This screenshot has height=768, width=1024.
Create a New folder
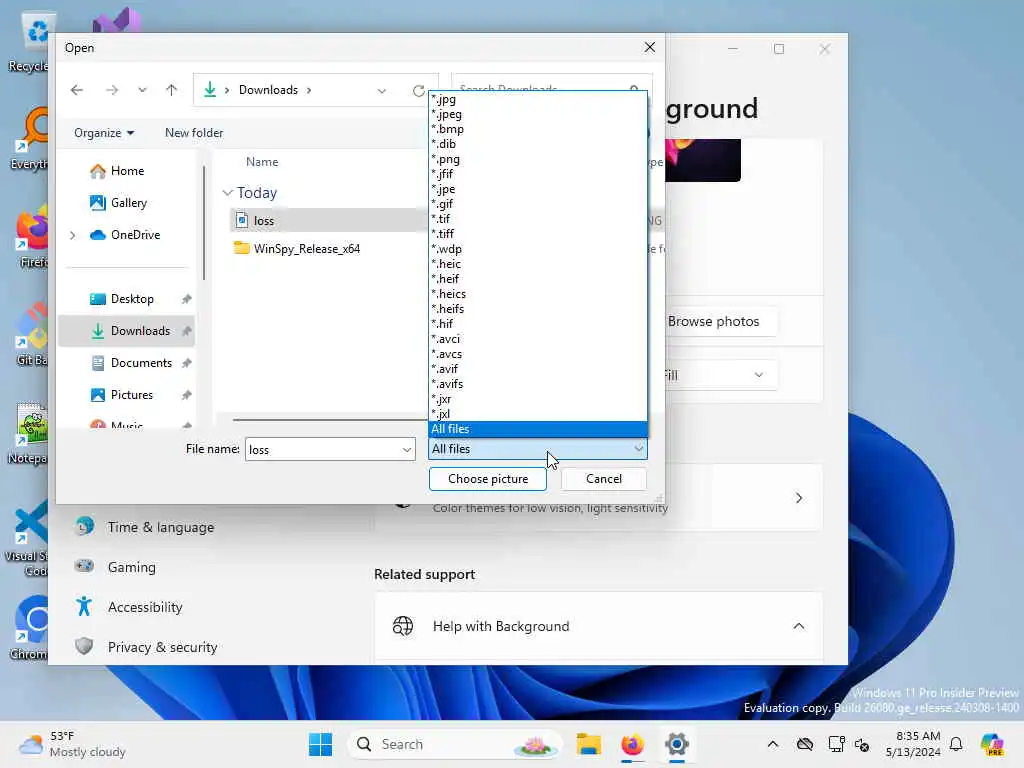[x=194, y=133]
